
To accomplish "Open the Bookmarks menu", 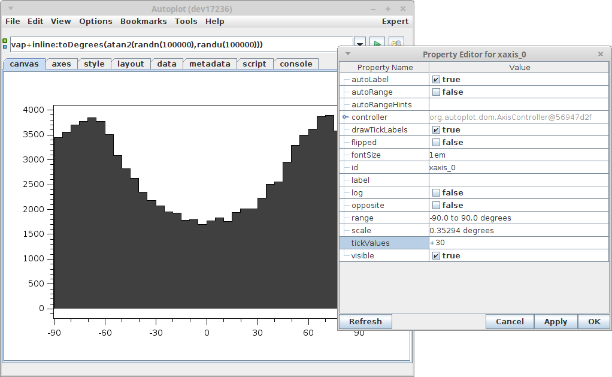I will pyautogui.click(x=143, y=21).
